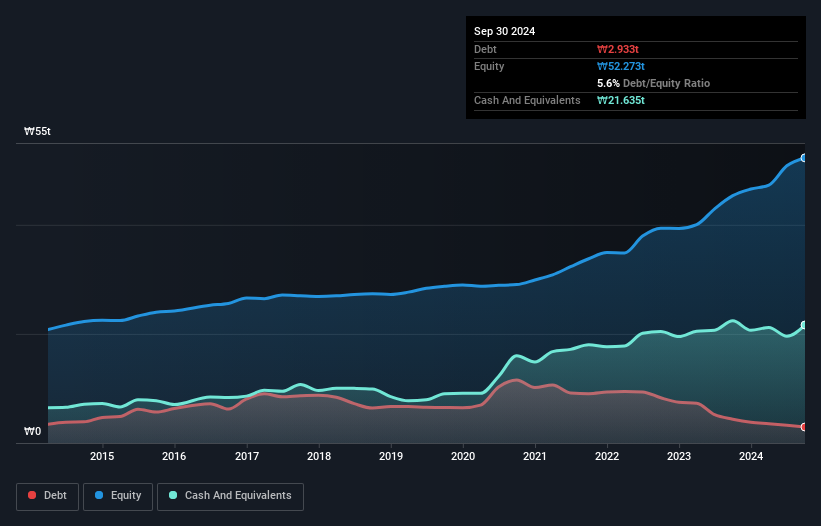Click the 2024 x-axis label
The height and width of the screenshot is (526, 821).
coord(751,456)
